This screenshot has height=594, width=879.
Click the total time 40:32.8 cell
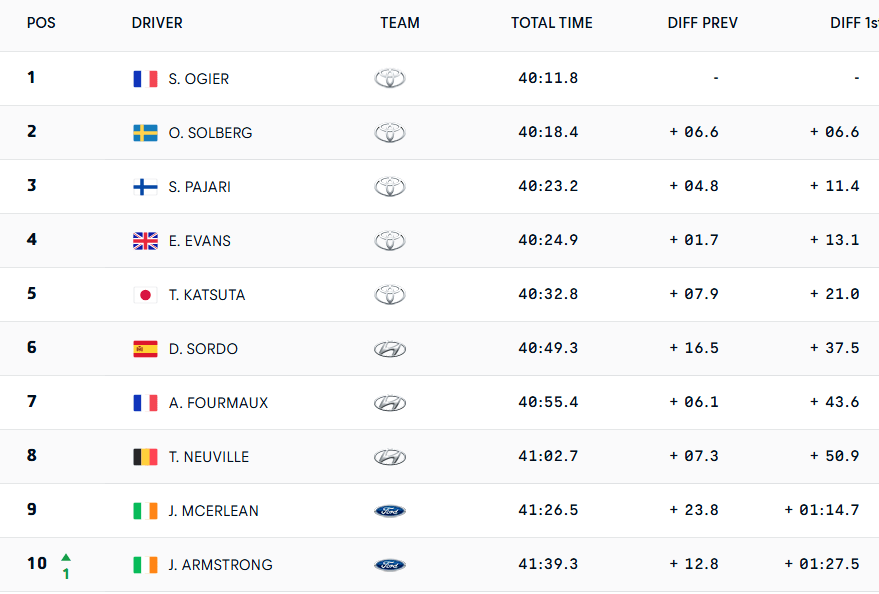[x=548, y=295]
